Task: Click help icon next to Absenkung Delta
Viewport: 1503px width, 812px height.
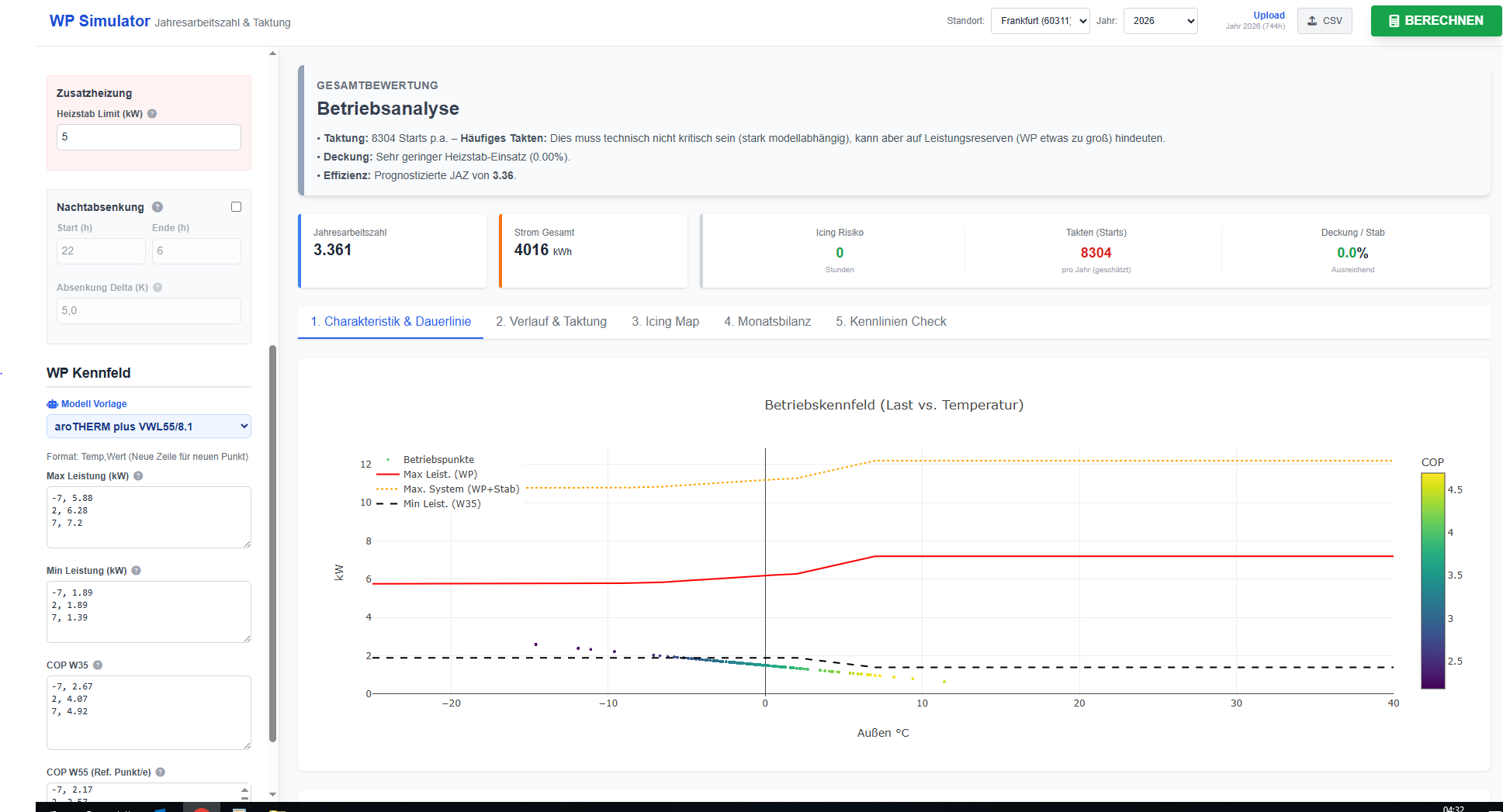Action: 158,288
